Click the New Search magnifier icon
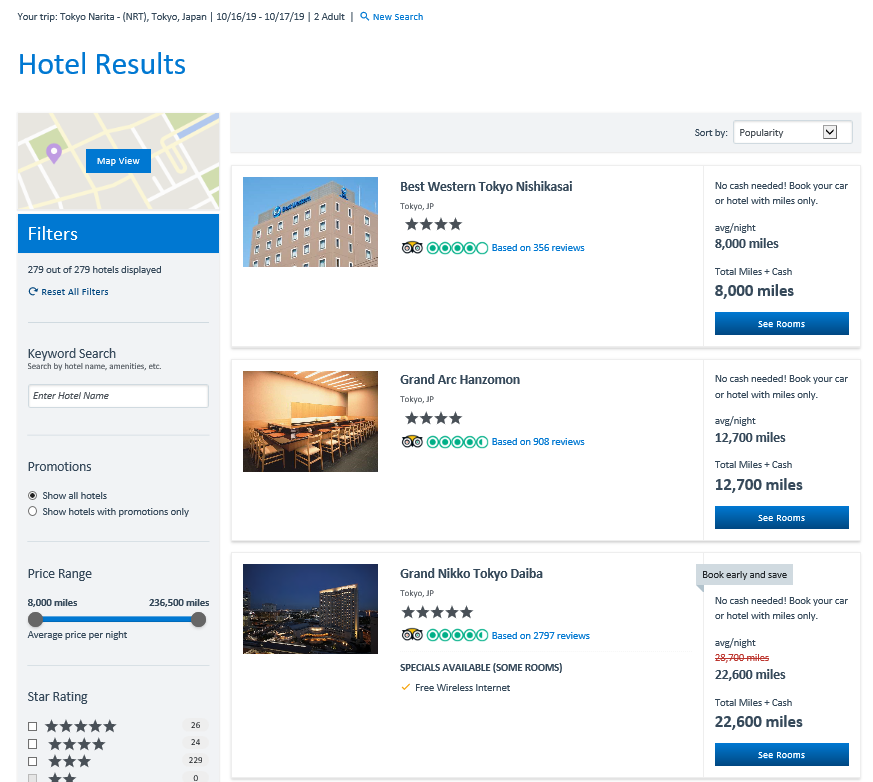The height and width of the screenshot is (782, 873). 365,16
